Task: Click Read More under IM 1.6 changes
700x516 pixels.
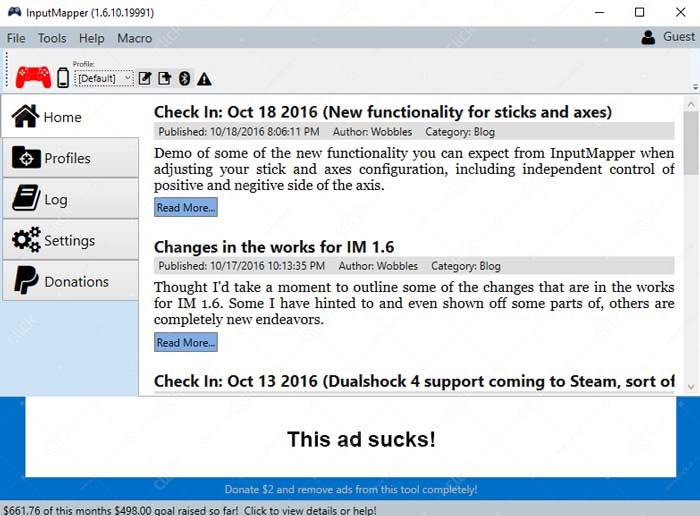Action: pos(185,343)
